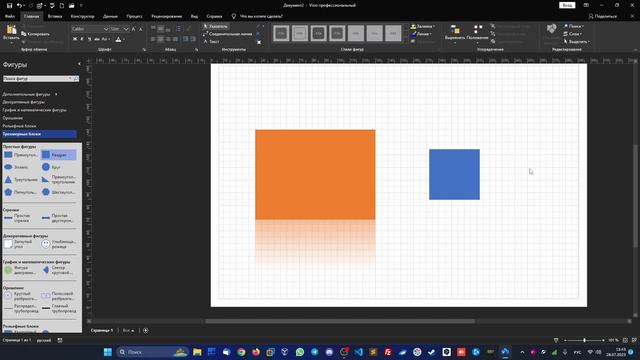Image resolution: width=640 pixels, height=360 pixels.
Task: Apply the fourth shape style thumbnail
Action: 337,33
